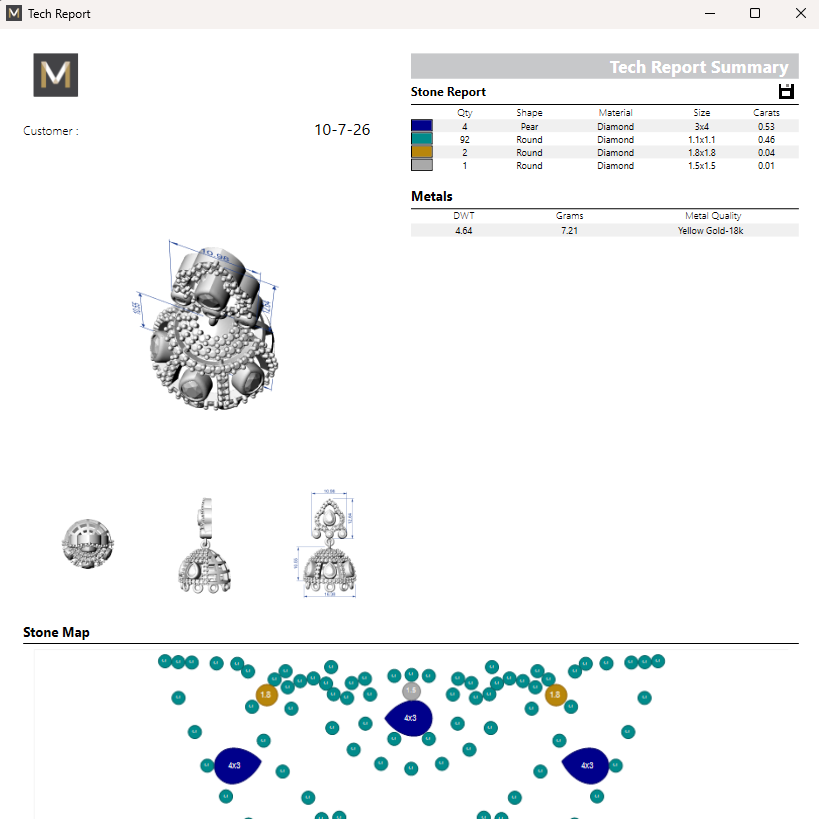Click the '1.8x1.8' size cell
This screenshot has width=819, height=819.
coord(701,153)
